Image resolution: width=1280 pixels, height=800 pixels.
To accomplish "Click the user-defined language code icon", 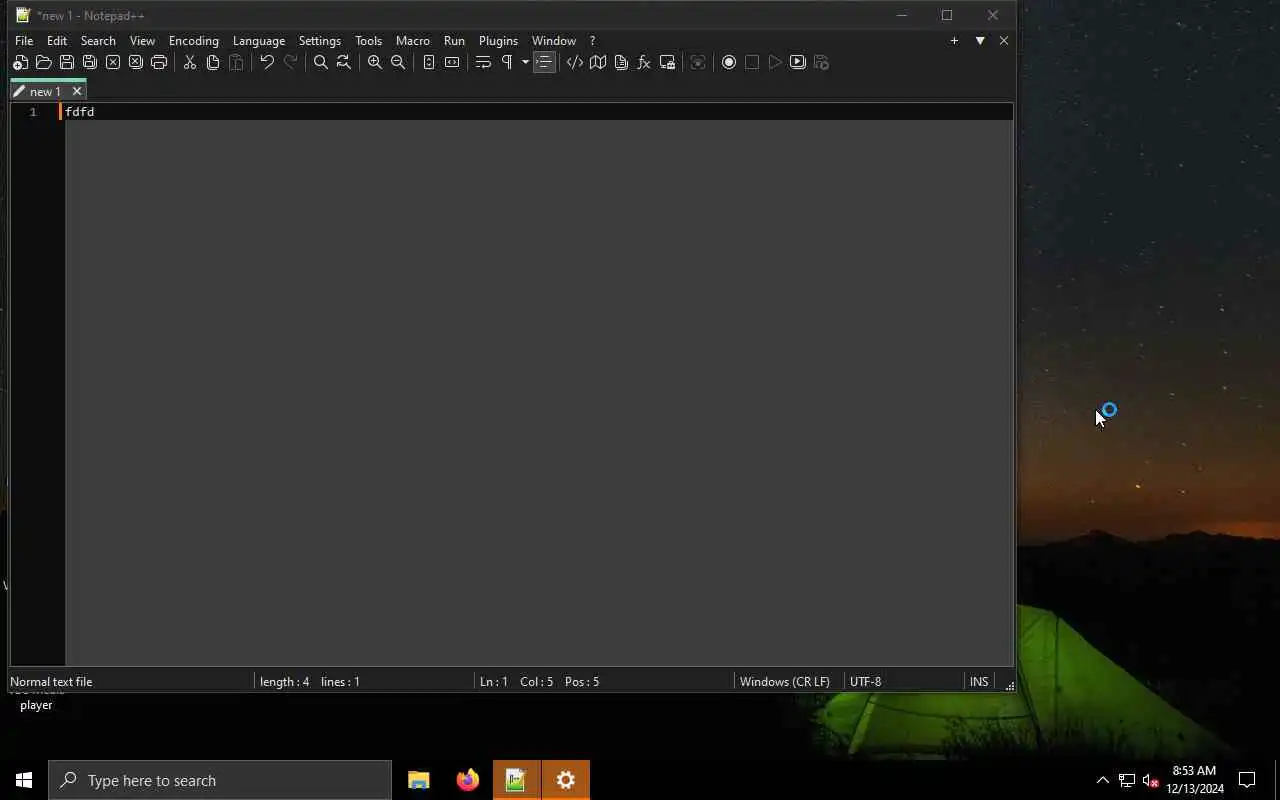I will click(x=574, y=62).
